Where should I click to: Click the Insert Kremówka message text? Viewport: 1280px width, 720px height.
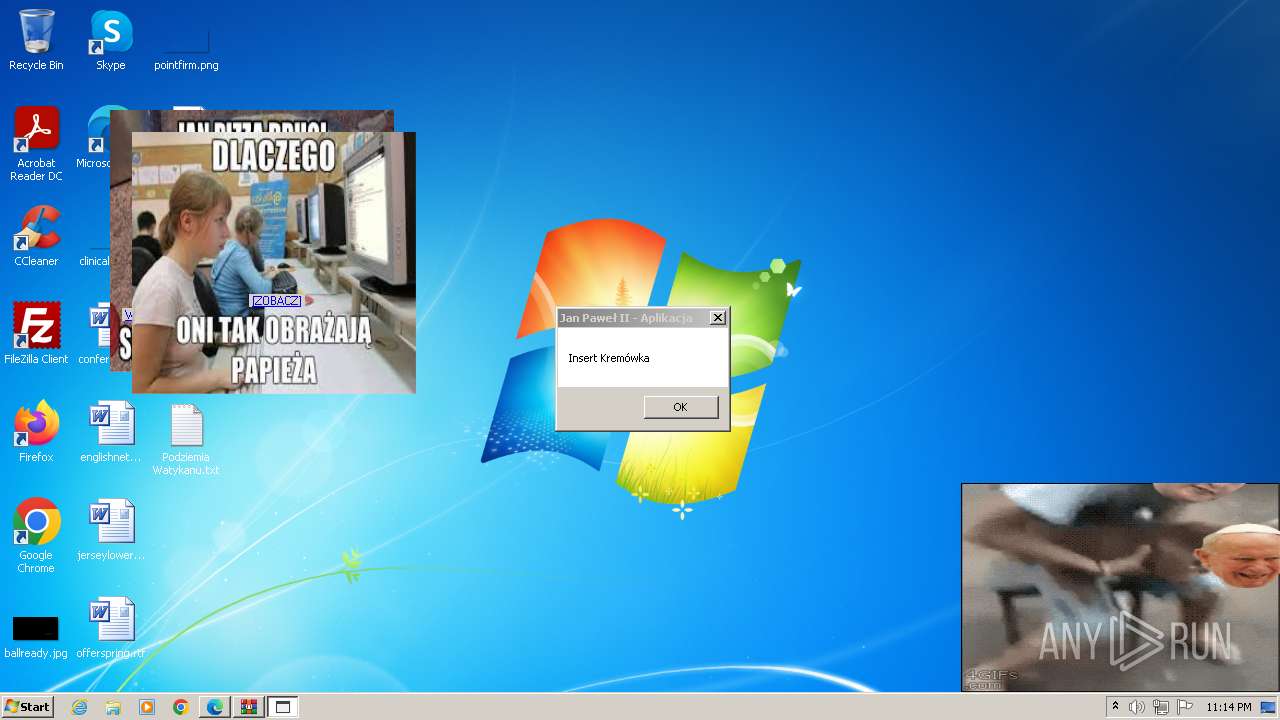[x=609, y=358]
